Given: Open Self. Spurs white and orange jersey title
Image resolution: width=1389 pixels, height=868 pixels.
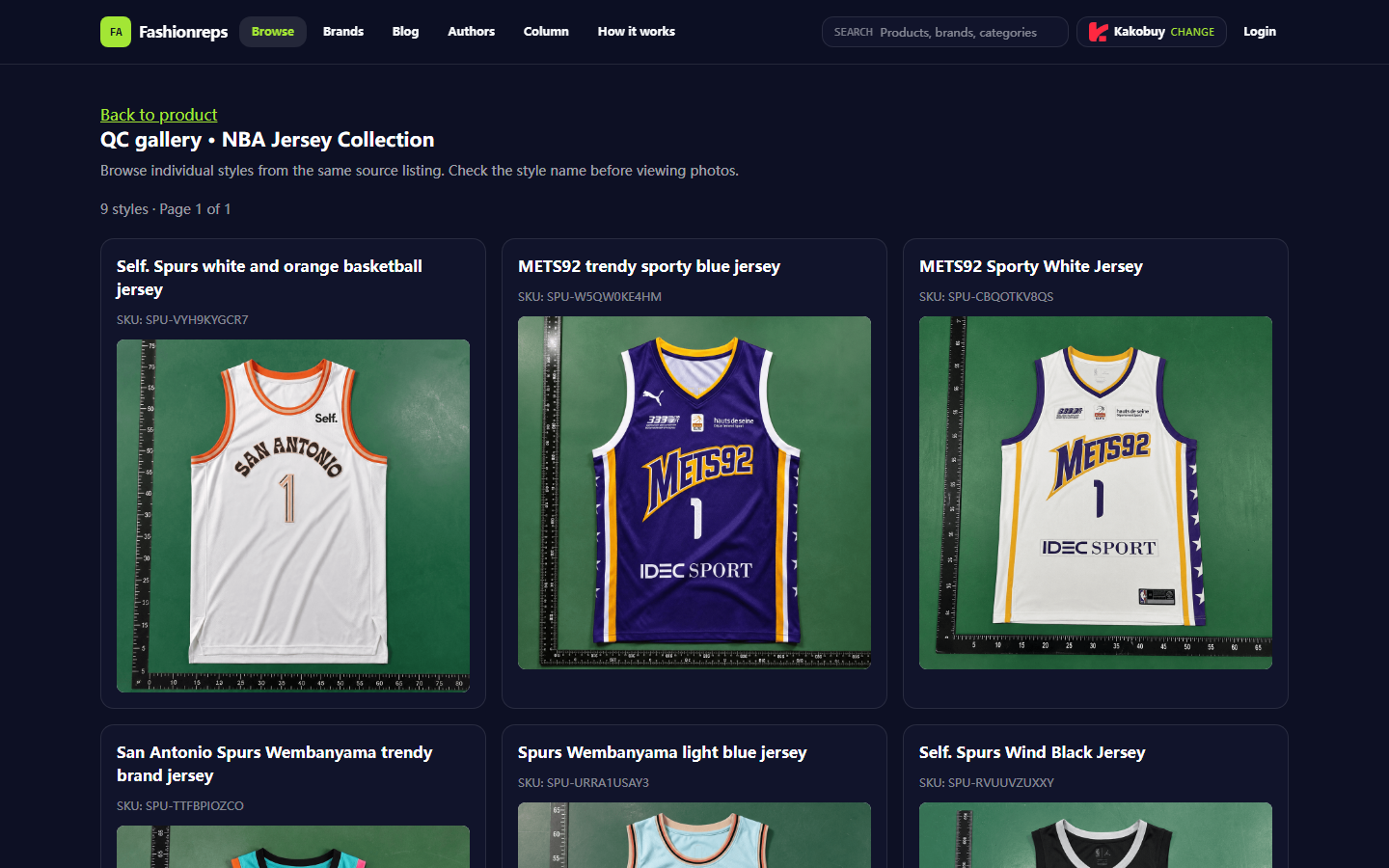Looking at the screenshot, I should tap(269, 278).
